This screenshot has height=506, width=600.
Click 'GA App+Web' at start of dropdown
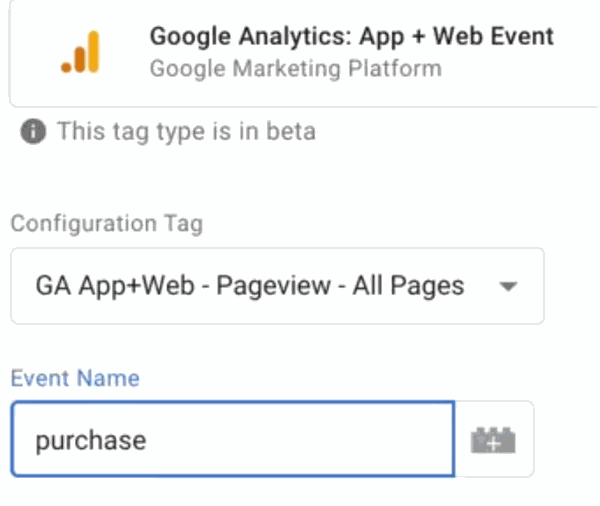point(99,286)
